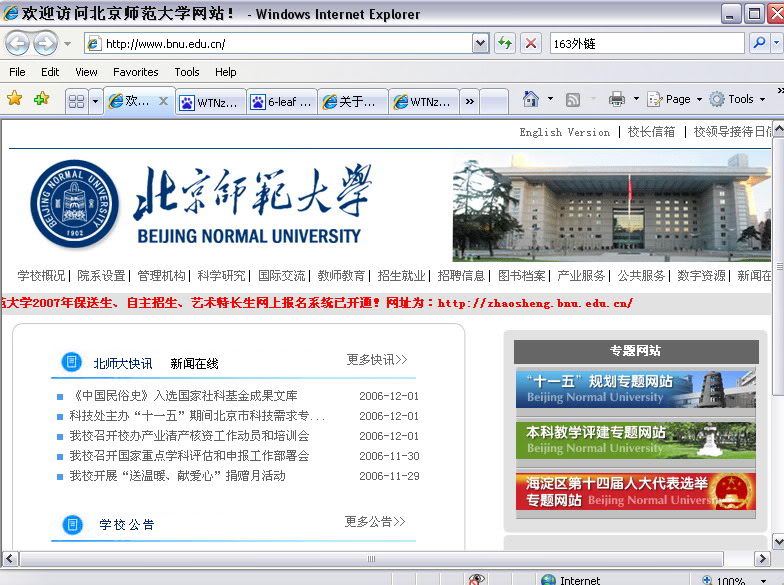Refresh the page with green arrows icon
The height and width of the screenshot is (585, 784).
coord(504,44)
